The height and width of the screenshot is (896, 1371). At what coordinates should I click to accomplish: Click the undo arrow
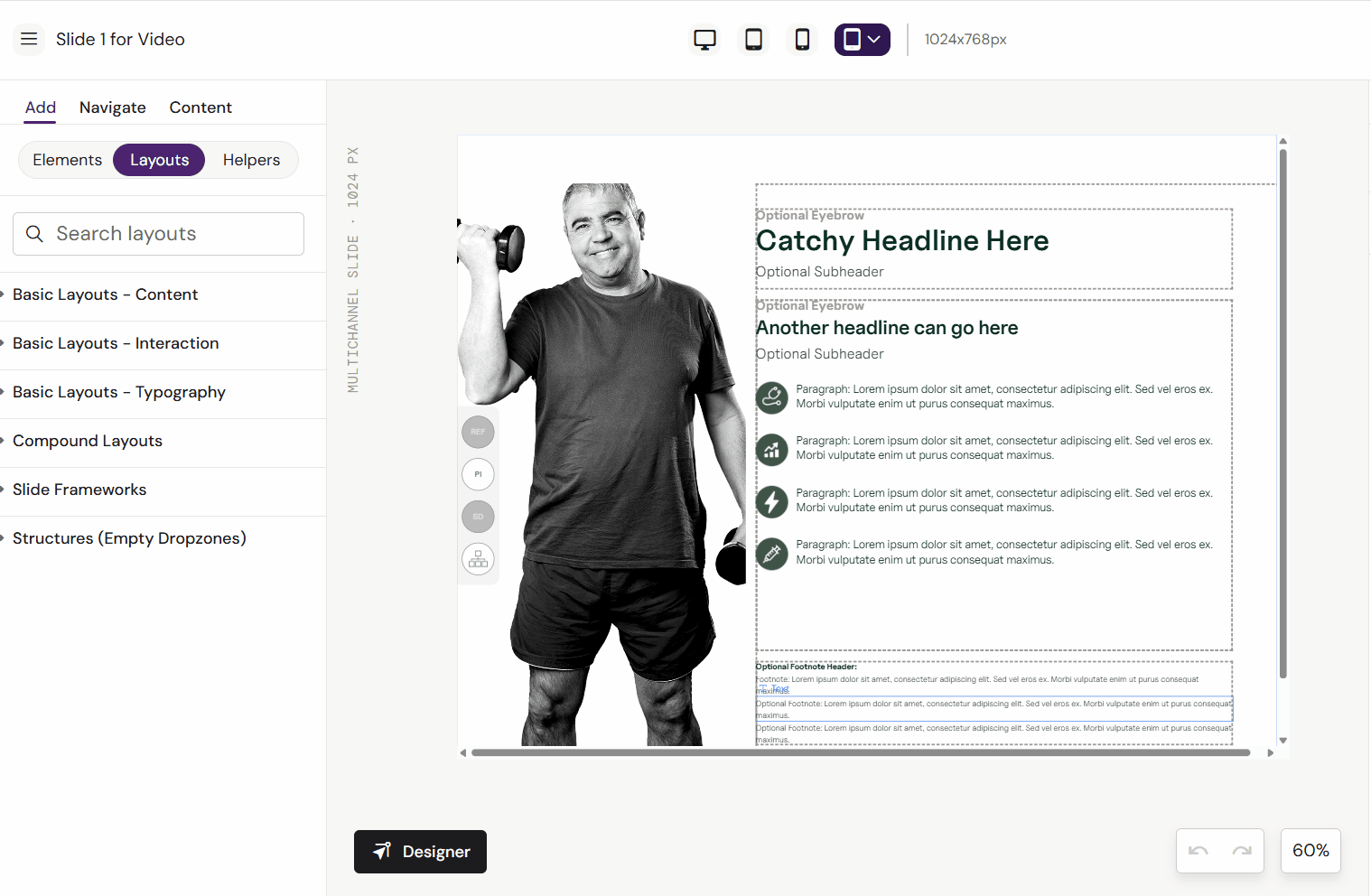(1198, 851)
